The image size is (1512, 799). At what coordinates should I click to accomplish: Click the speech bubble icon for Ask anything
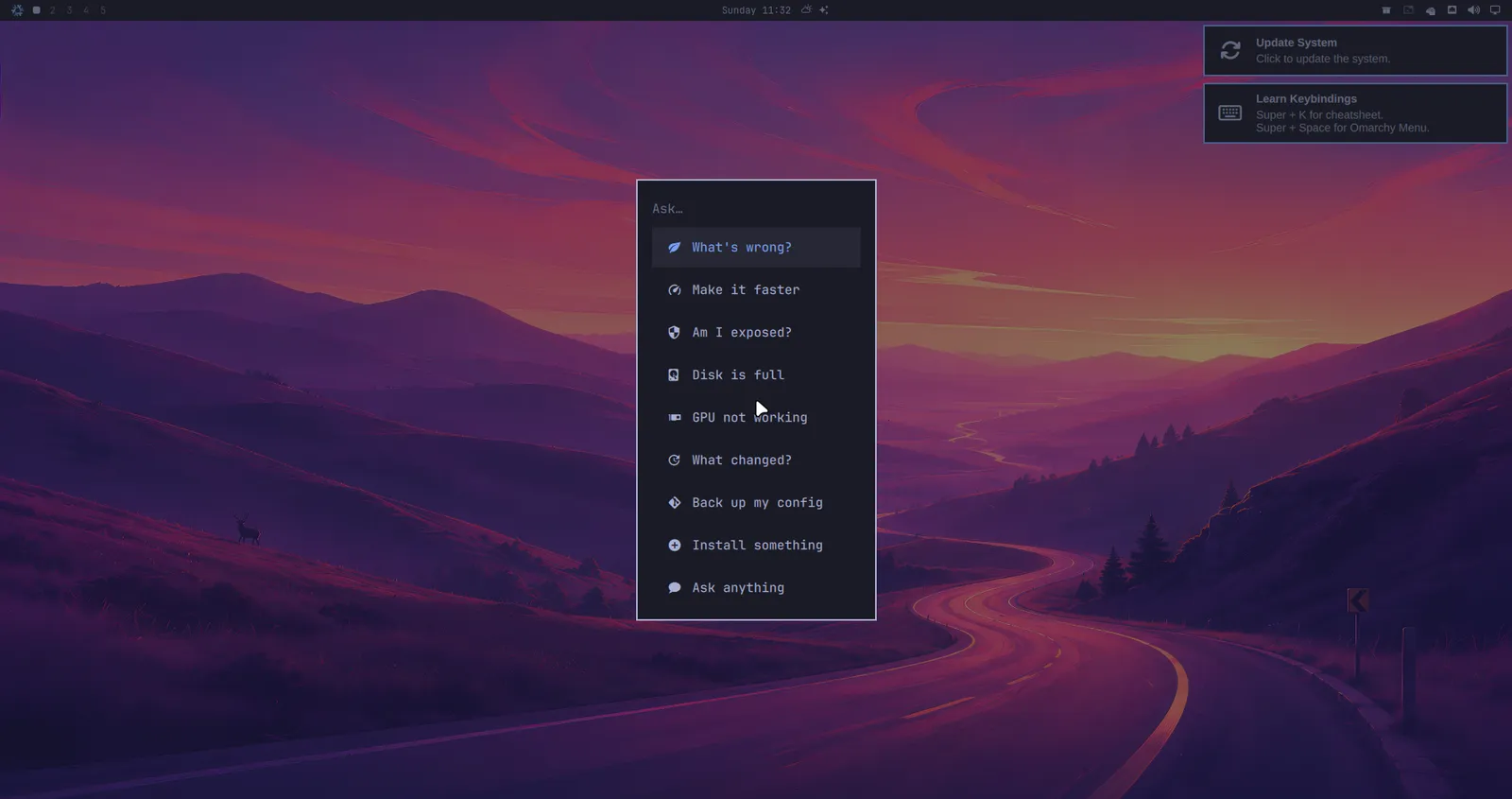click(x=675, y=588)
